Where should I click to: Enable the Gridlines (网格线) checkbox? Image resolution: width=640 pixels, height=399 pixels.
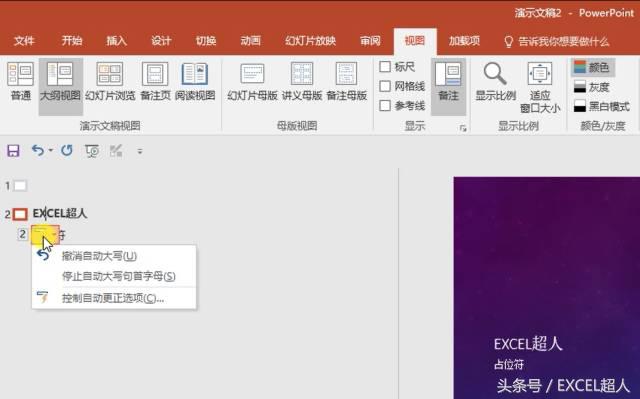(x=385, y=86)
